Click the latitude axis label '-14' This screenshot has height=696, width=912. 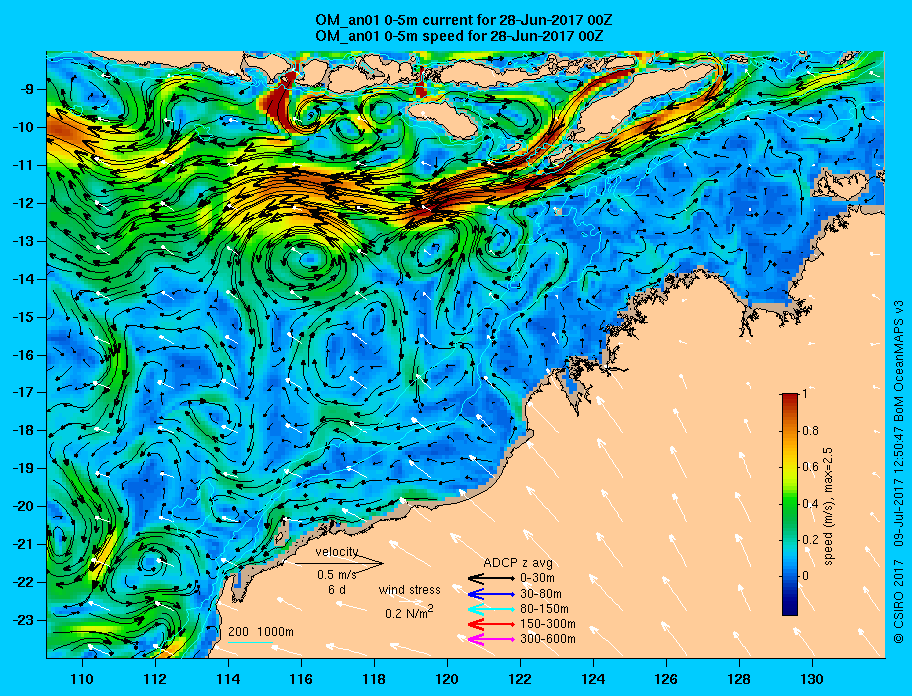tap(24, 279)
